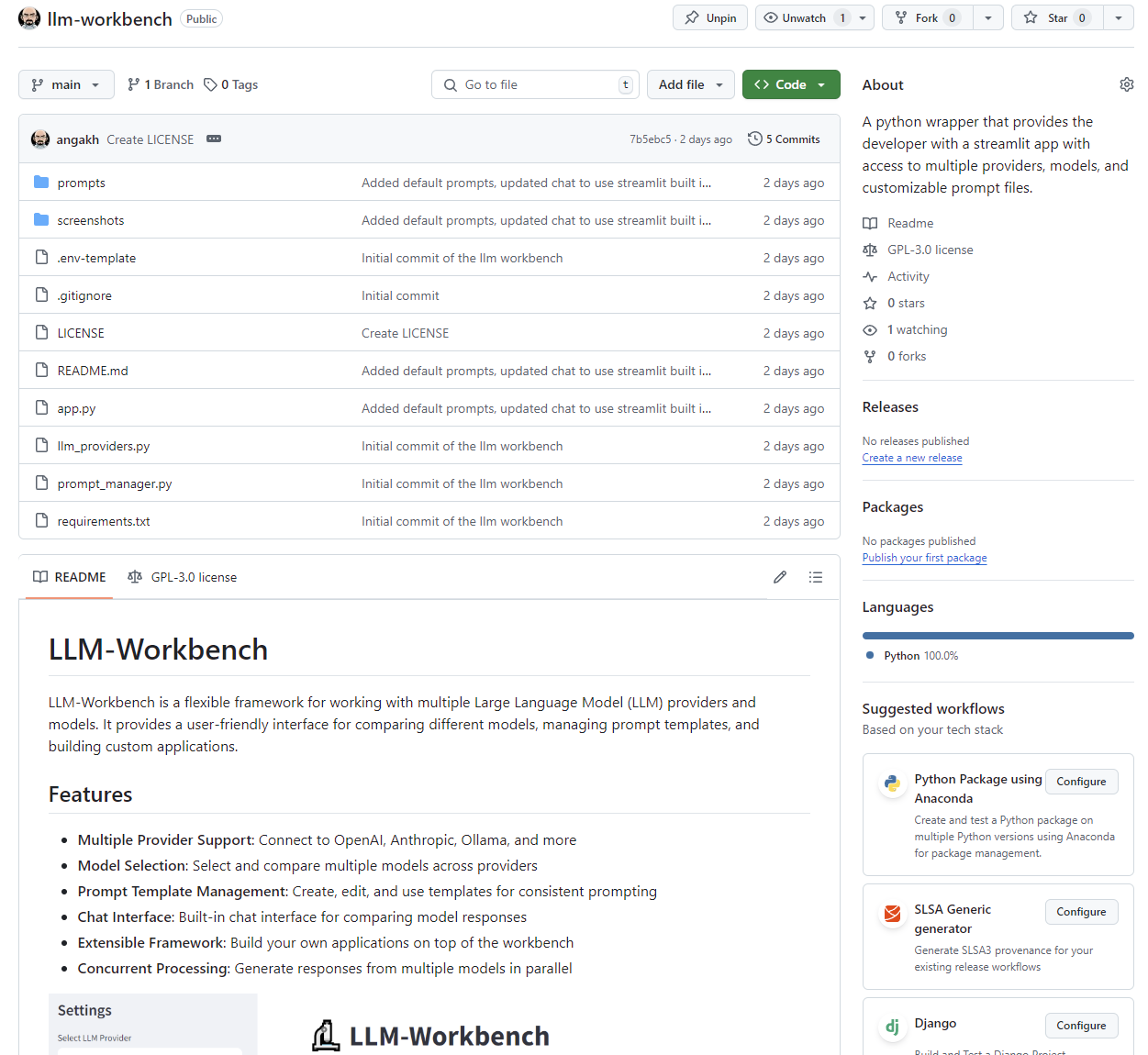Open the main branch selector
Image resolution: width=1148 pixels, height=1055 pixels.
66,84
